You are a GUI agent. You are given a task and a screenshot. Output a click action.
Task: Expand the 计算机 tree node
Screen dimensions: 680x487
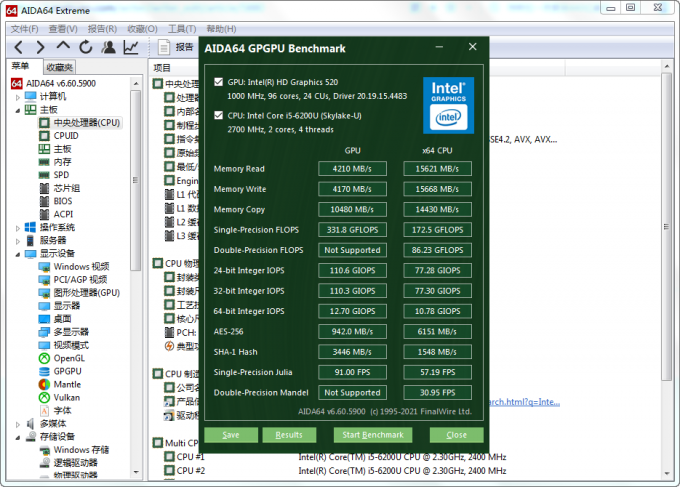[18, 96]
